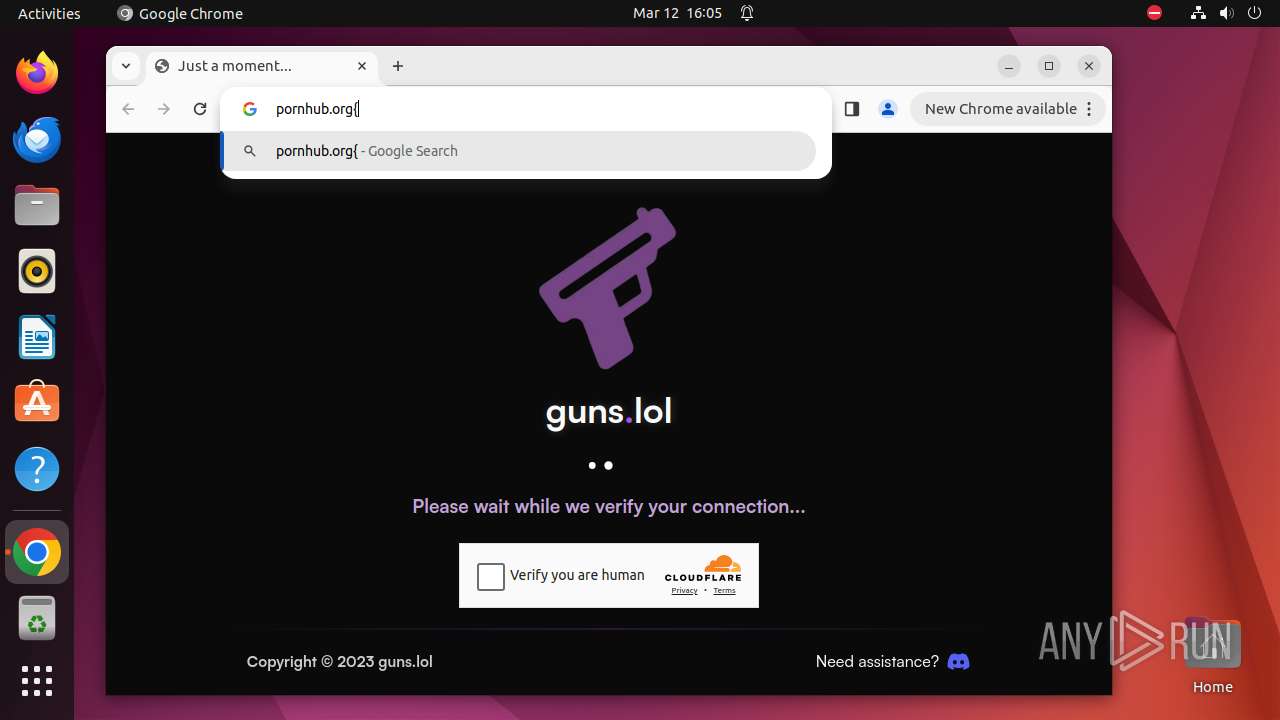
Task: Click the guns.lol title text
Action: point(609,411)
